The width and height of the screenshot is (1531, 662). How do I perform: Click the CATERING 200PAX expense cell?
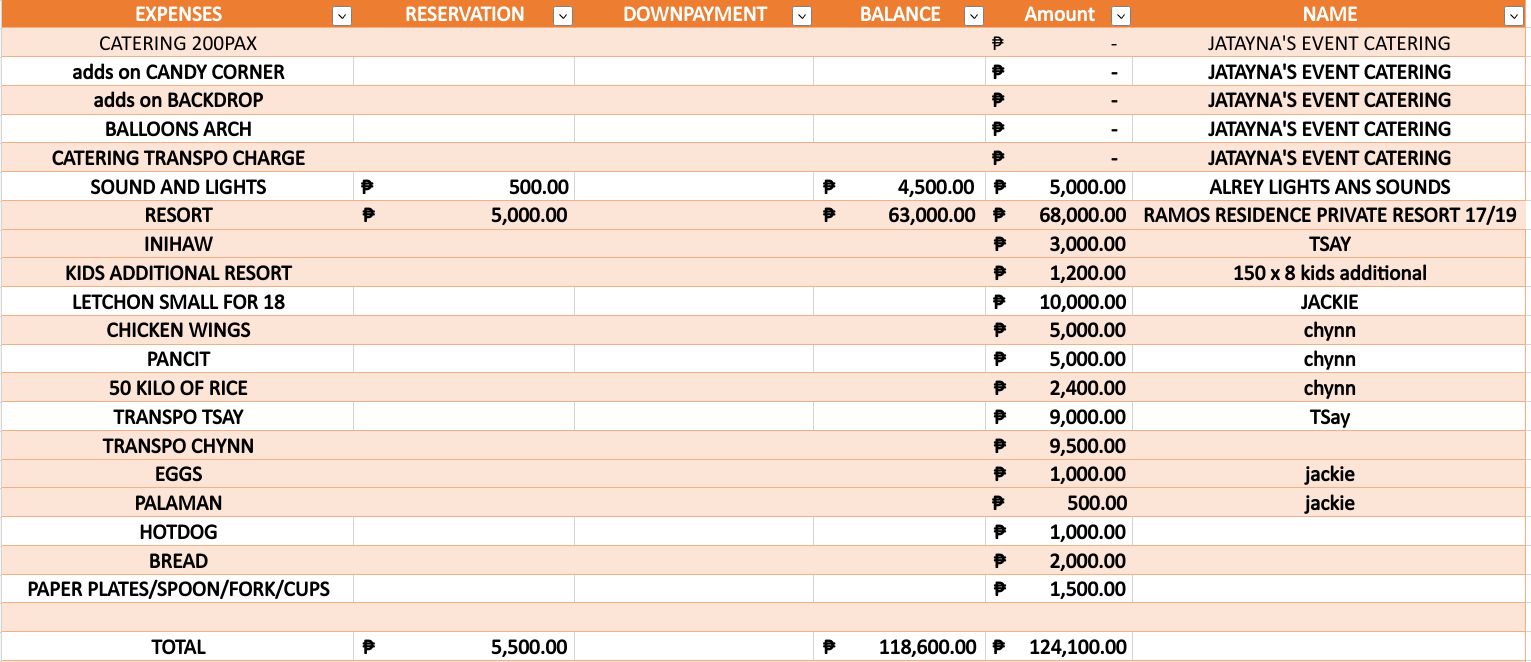point(178,43)
